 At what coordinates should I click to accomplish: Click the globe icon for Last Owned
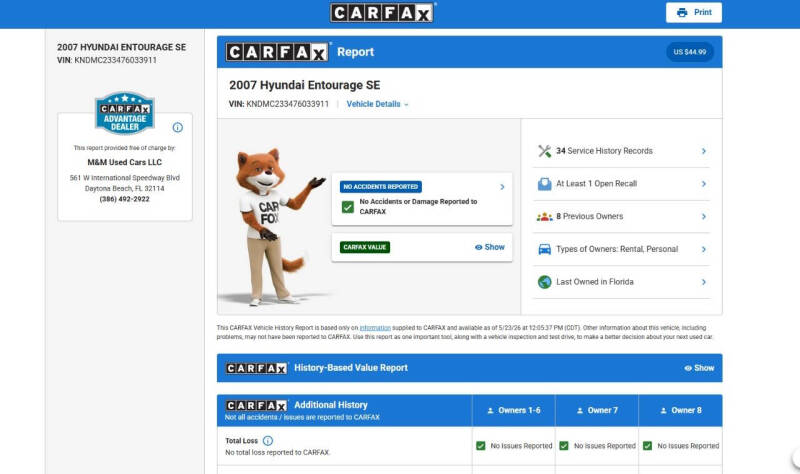(544, 282)
